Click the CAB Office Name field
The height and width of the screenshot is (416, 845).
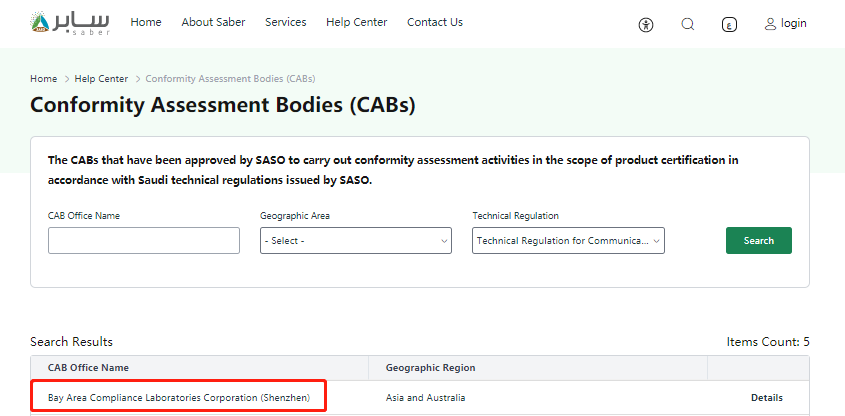tap(144, 241)
